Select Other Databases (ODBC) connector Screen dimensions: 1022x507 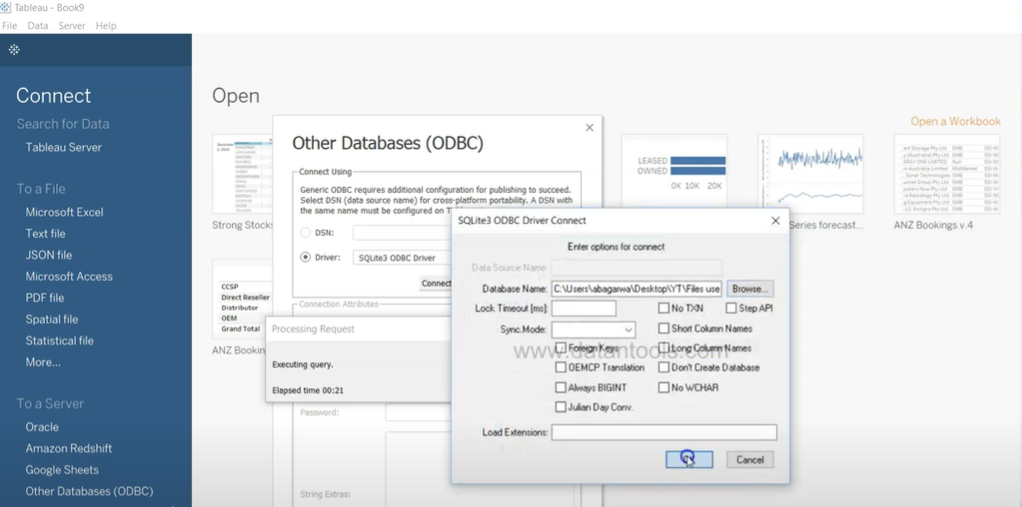(x=89, y=491)
